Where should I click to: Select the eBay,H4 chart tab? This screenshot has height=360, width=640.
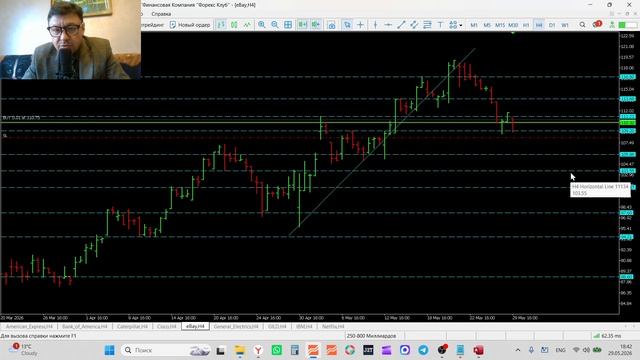tap(195, 327)
